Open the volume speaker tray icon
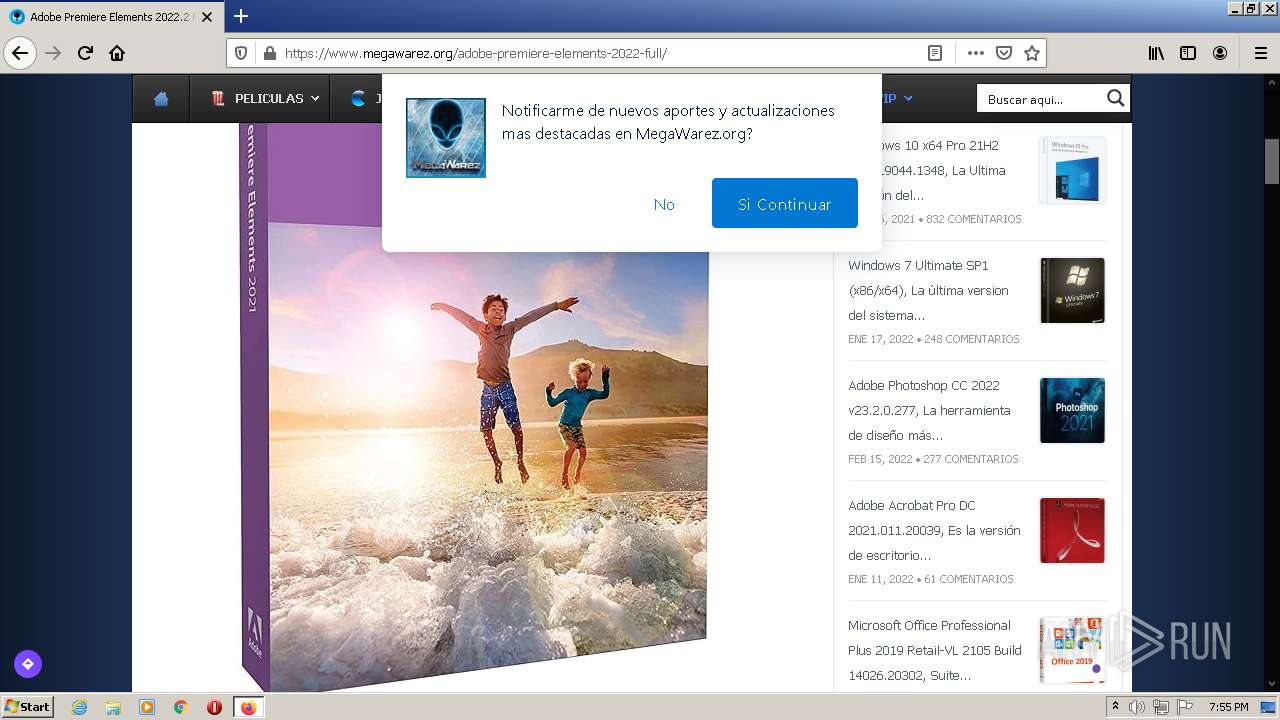This screenshot has width=1280, height=720. point(1137,707)
